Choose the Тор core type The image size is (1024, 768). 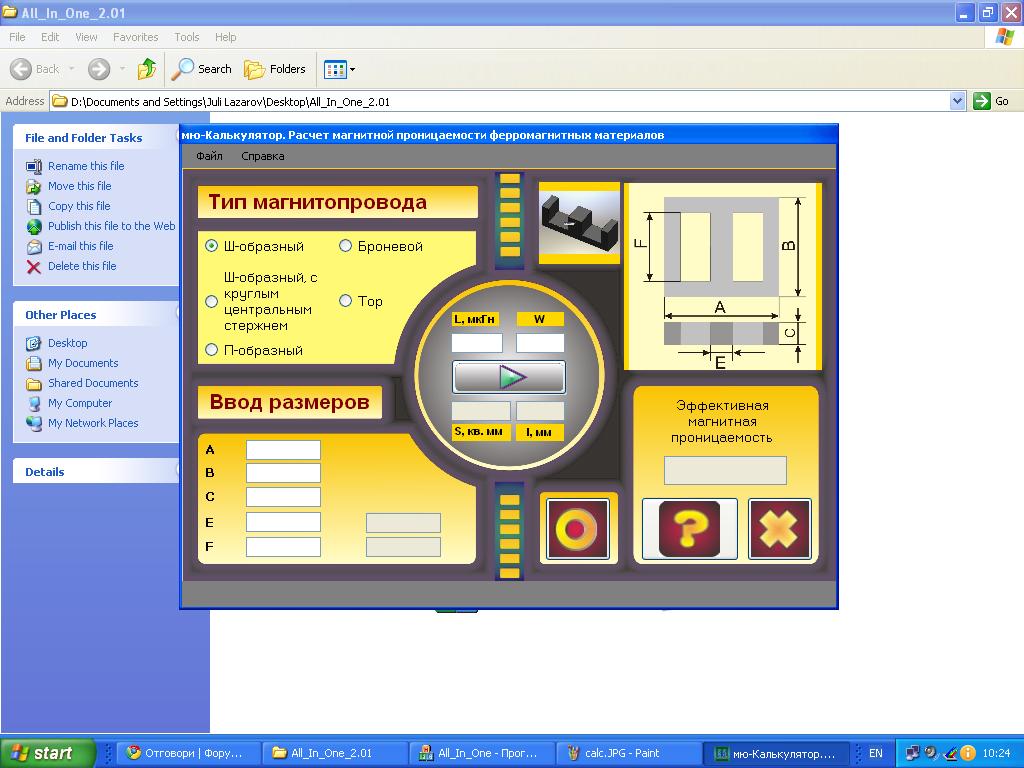click(x=346, y=301)
